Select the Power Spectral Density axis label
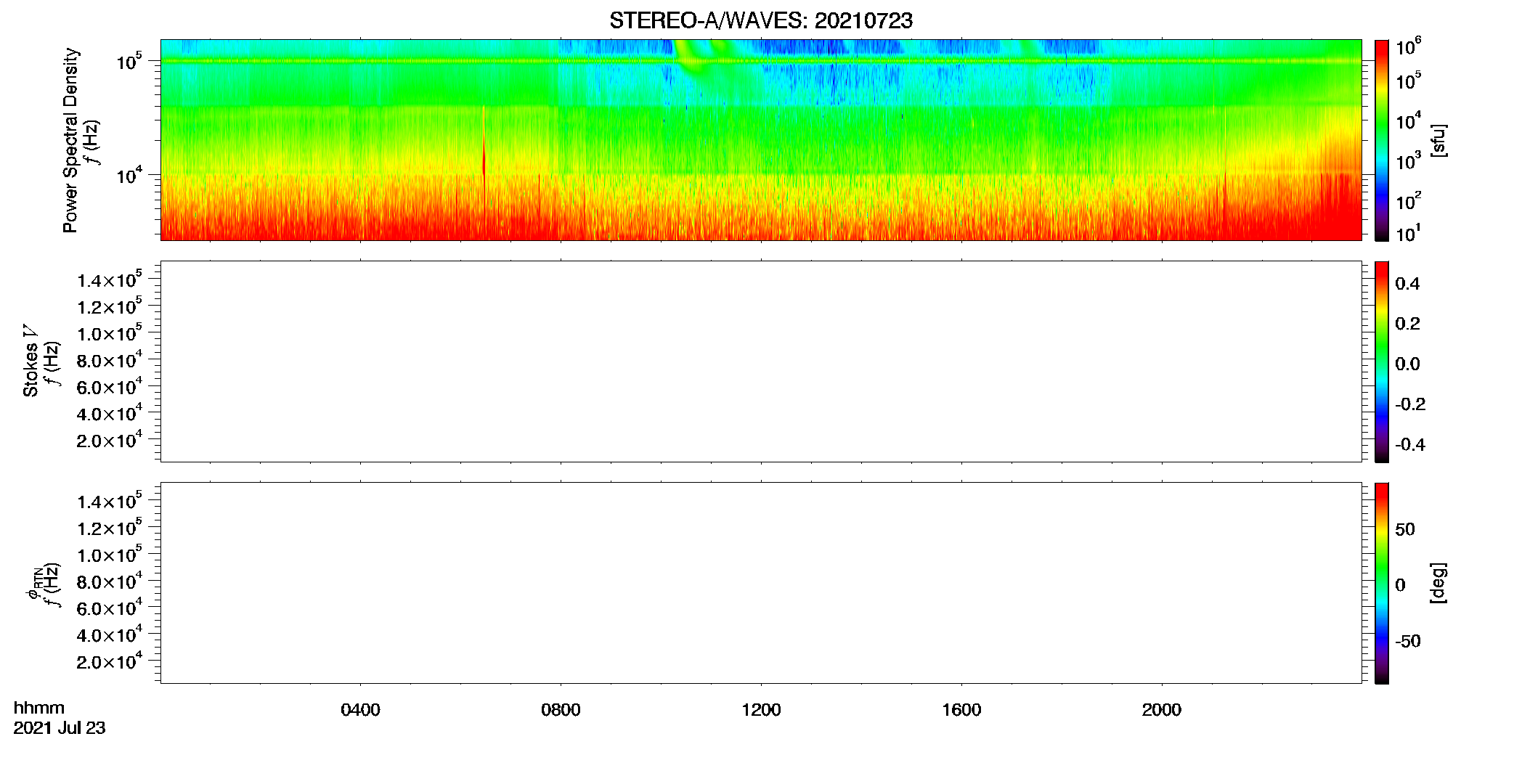The image size is (1522, 784). (x=70, y=140)
